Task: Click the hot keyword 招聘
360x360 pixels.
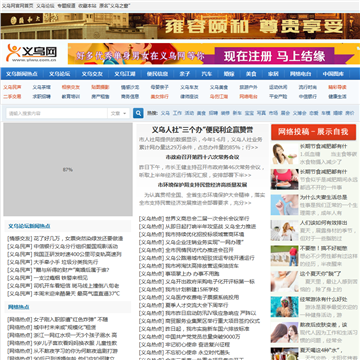Action: tap(213, 113)
